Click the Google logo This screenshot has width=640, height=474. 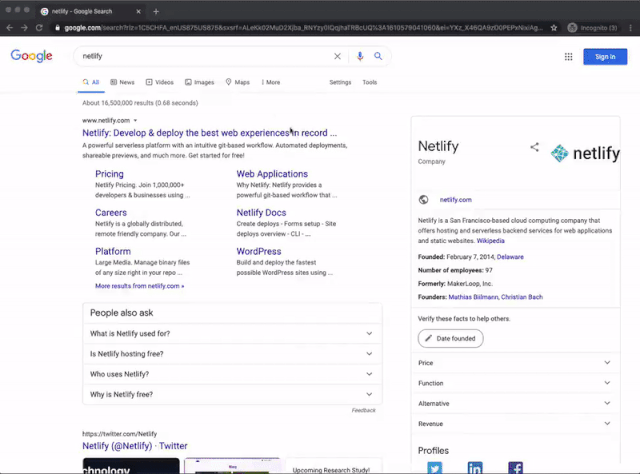[x=32, y=56]
